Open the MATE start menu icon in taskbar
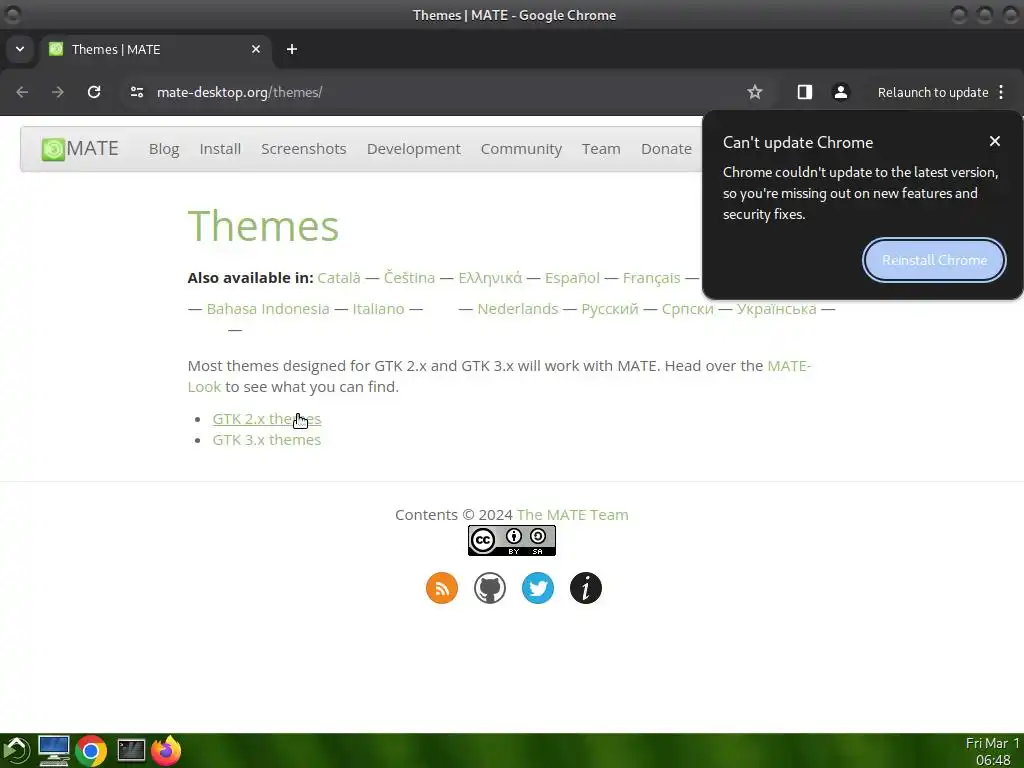The width and height of the screenshot is (1024, 768). coord(16,750)
